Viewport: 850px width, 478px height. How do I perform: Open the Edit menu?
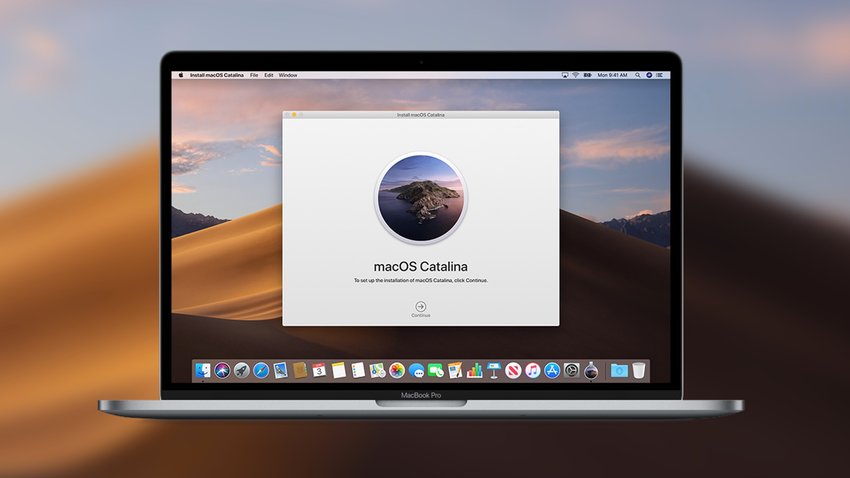coord(268,75)
